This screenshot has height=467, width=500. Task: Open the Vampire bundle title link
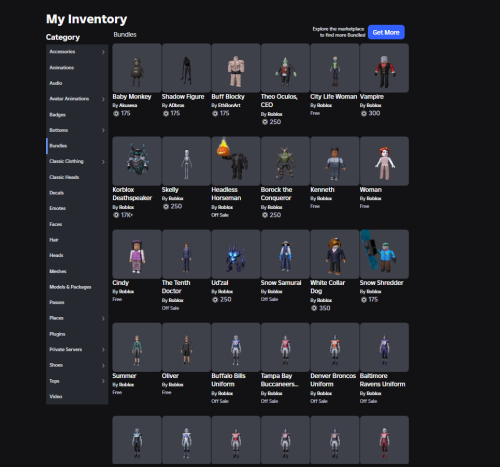click(372, 97)
